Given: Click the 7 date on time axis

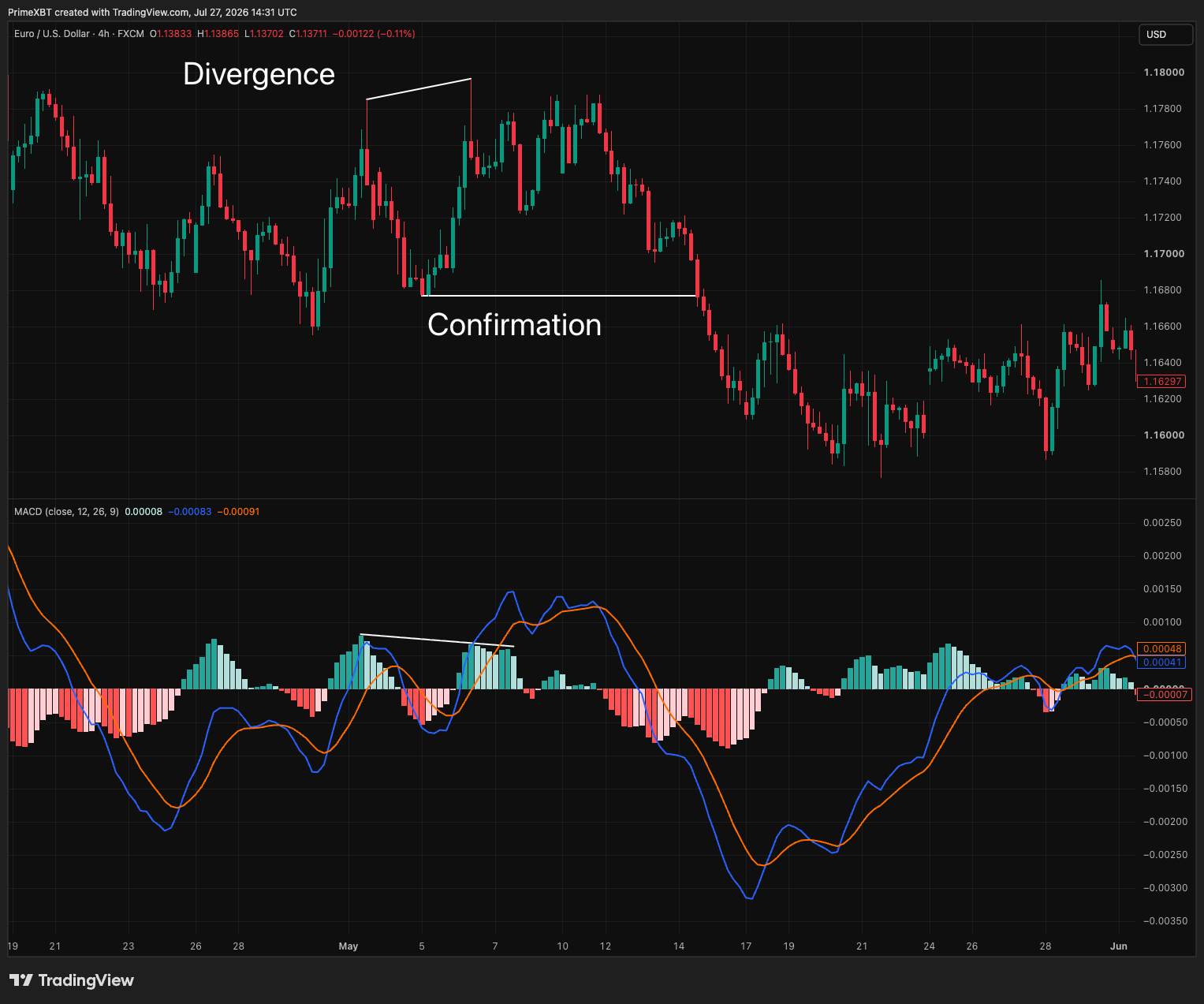Looking at the screenshot, I should coord(495,946).
